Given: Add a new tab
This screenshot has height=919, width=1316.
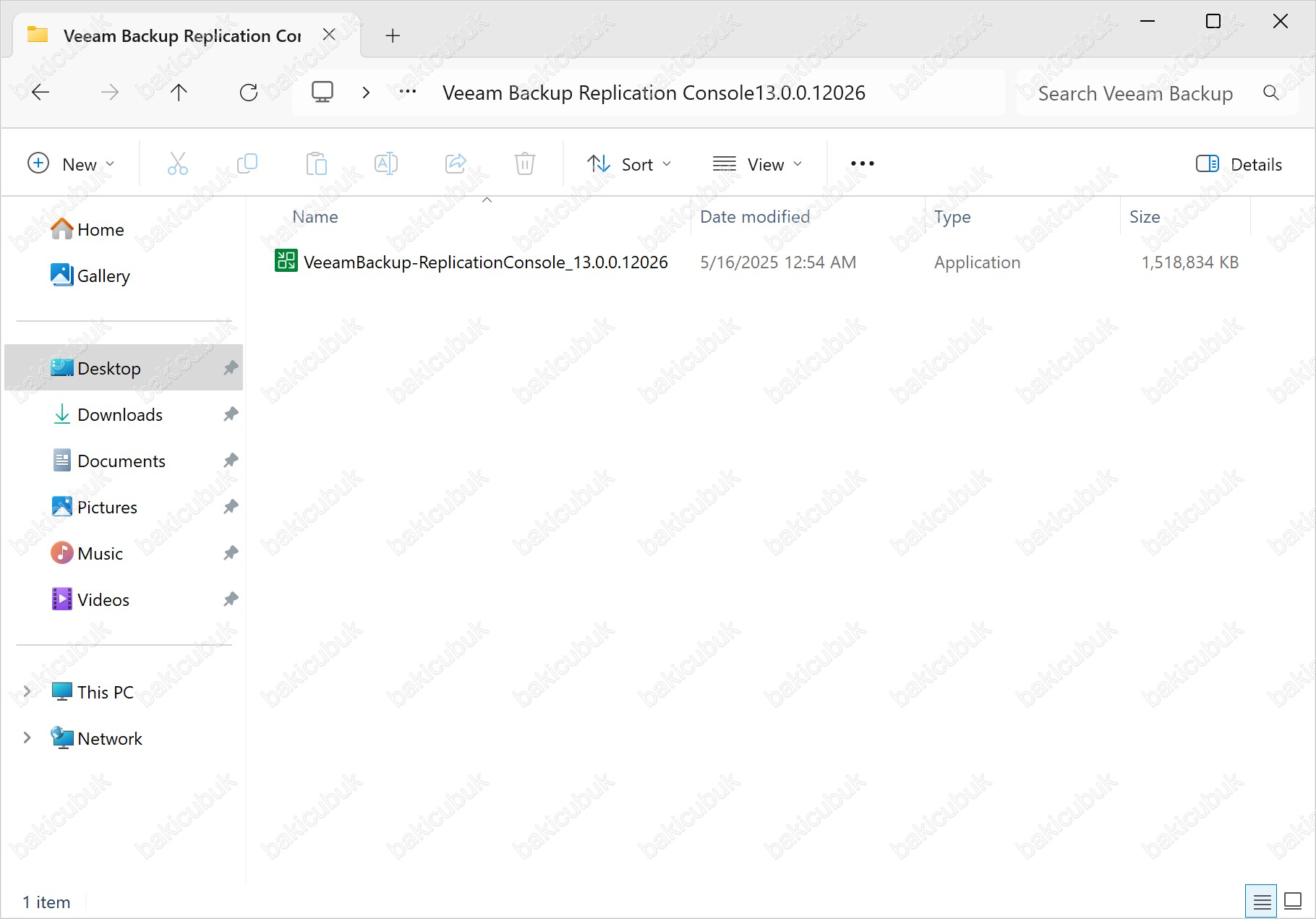Looking at the screenshot, I should (393, 35).
